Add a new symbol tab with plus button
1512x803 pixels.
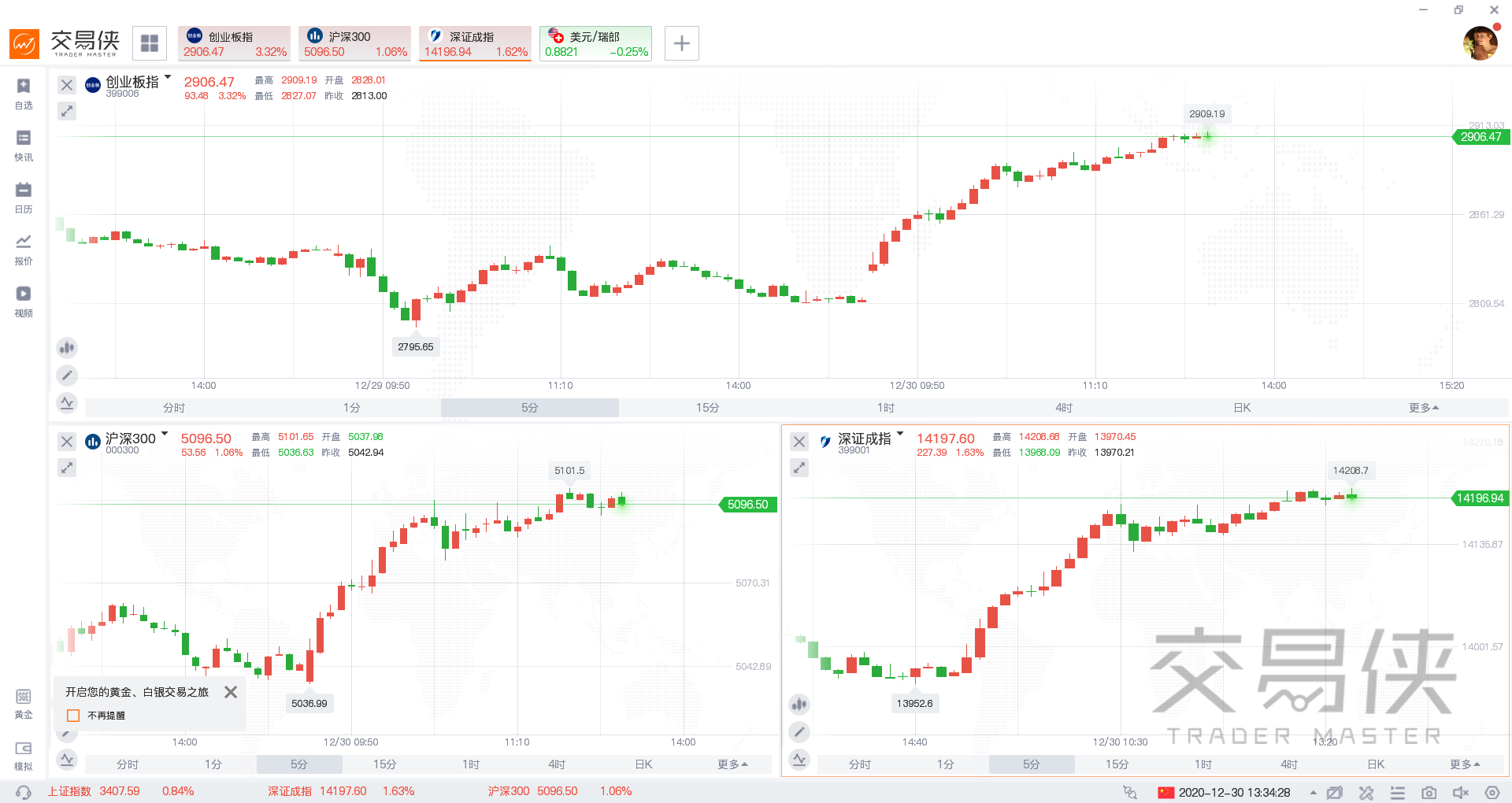(x=682, y=43)
